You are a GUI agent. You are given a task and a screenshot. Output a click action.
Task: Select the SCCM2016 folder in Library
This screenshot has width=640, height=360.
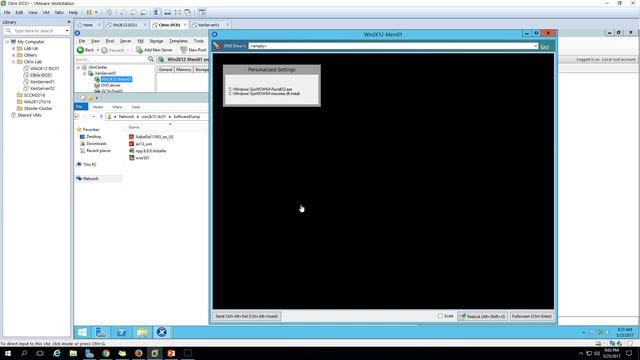pos(34,95)
